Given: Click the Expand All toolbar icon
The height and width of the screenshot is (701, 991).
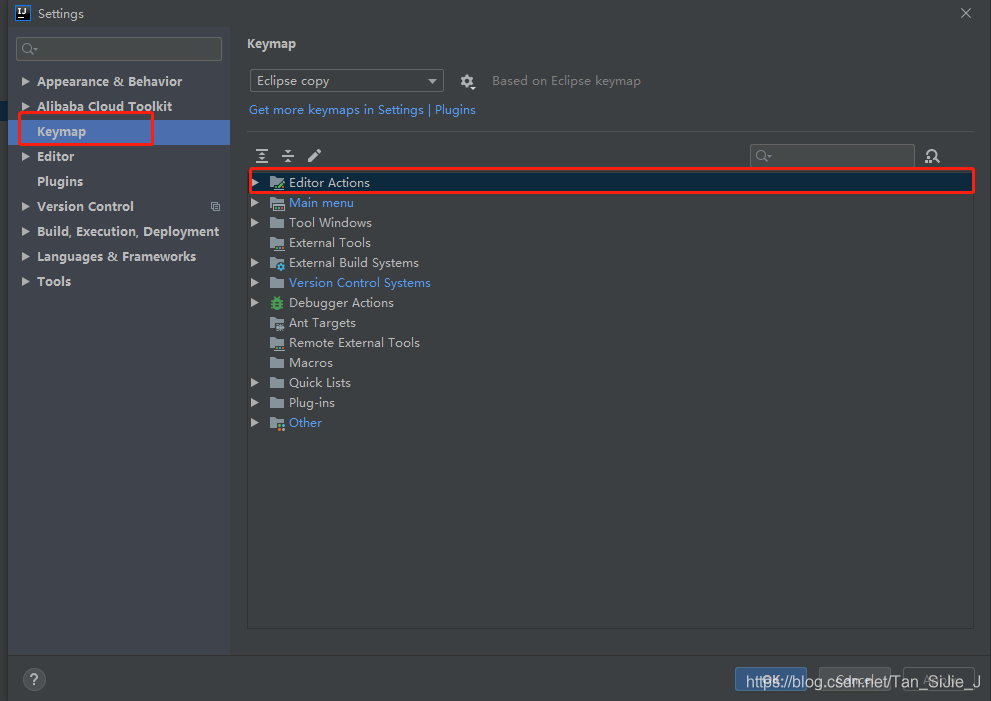Looking at the screenshot, I should pyautogui.click(x=262, y=155).
